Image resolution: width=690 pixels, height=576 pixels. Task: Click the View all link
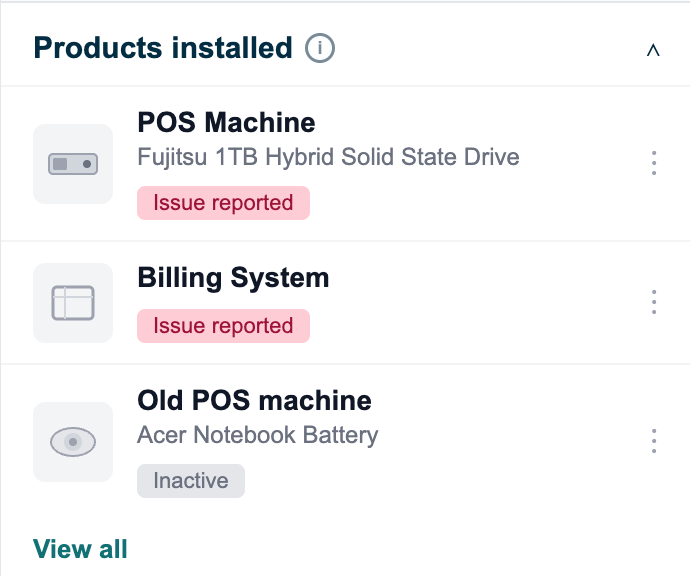click(x=80, y=549)
